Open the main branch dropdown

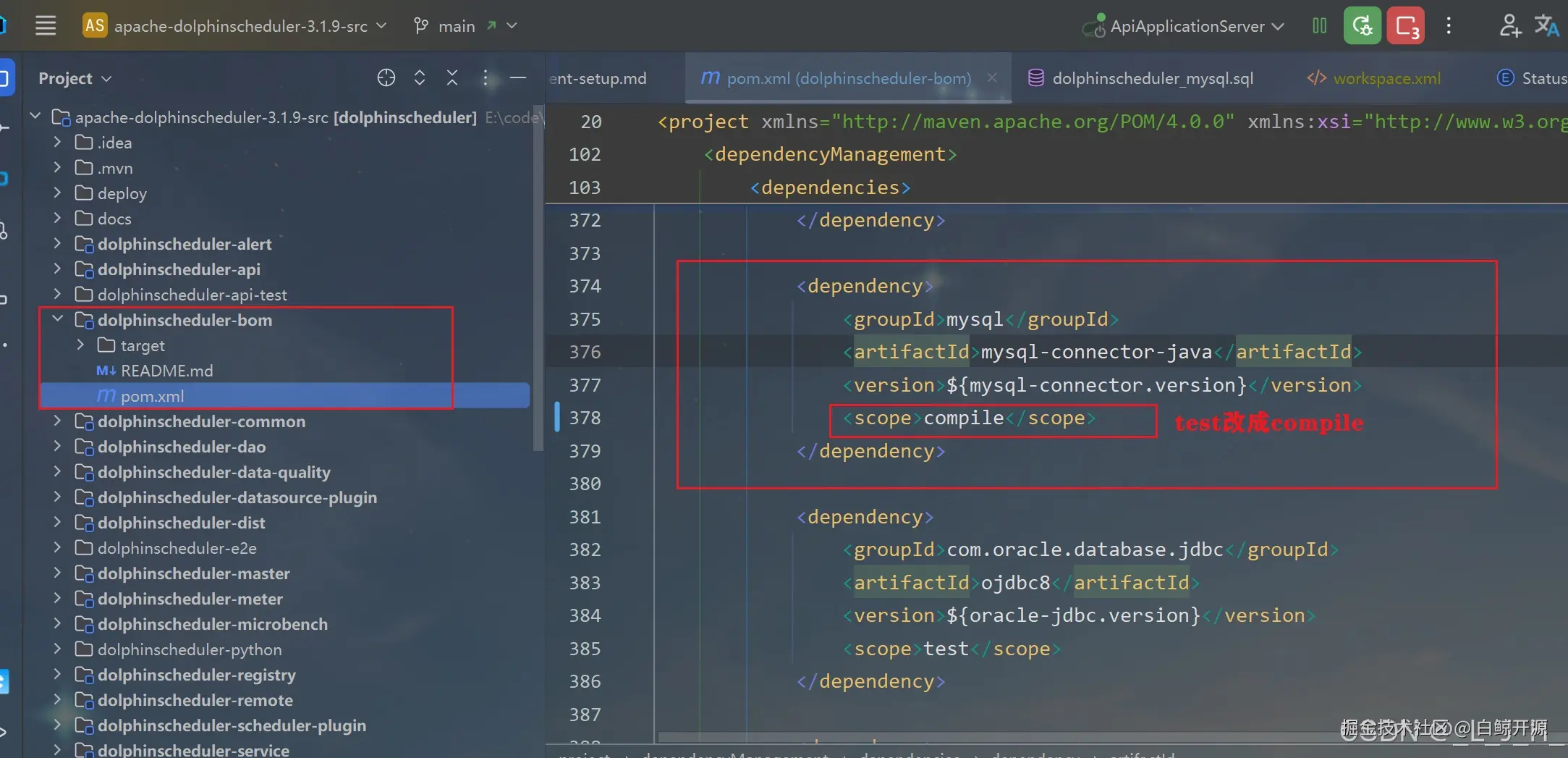coord(465,26)
